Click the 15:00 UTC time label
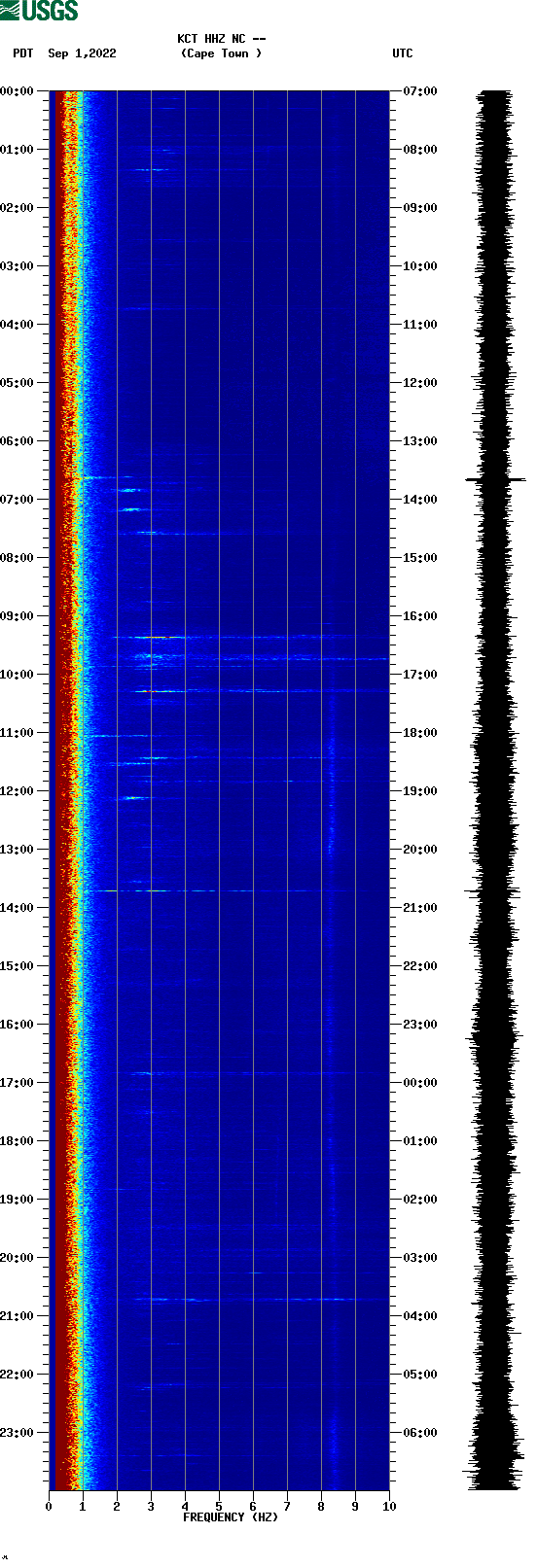This screenshot has width=537, height=1568. [420, 558]
